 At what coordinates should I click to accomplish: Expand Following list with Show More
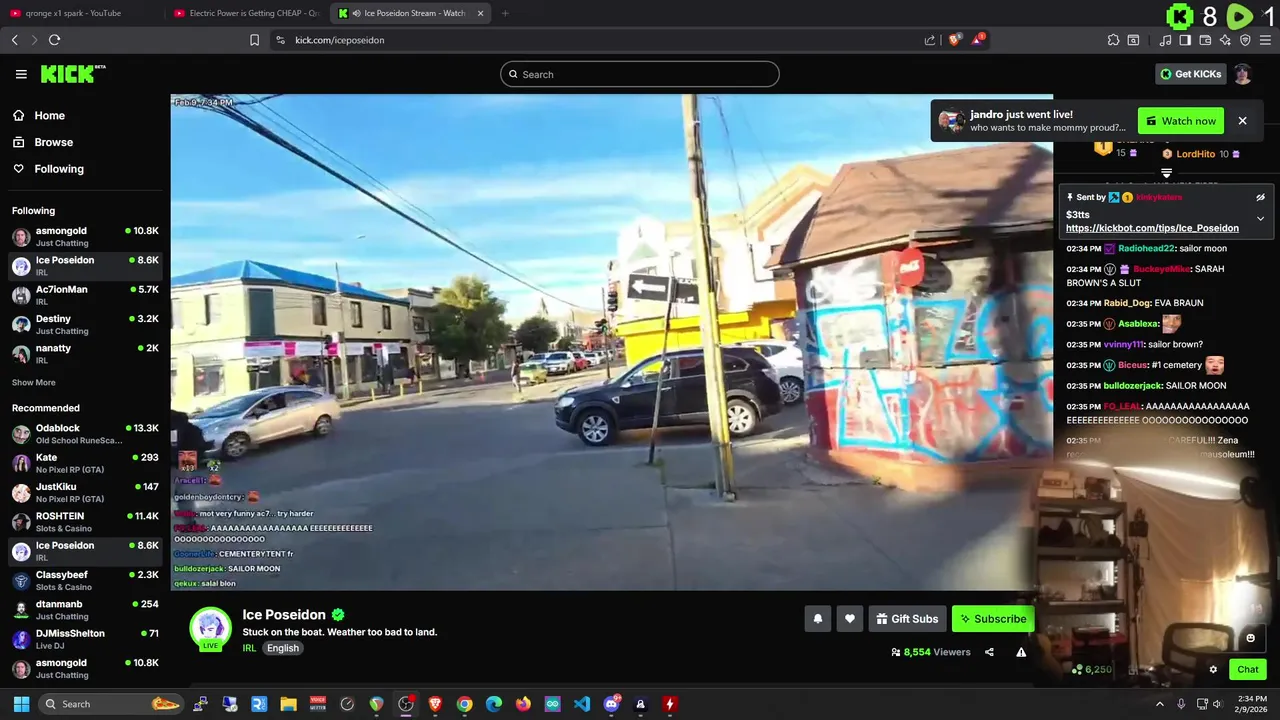coord(34,383)
